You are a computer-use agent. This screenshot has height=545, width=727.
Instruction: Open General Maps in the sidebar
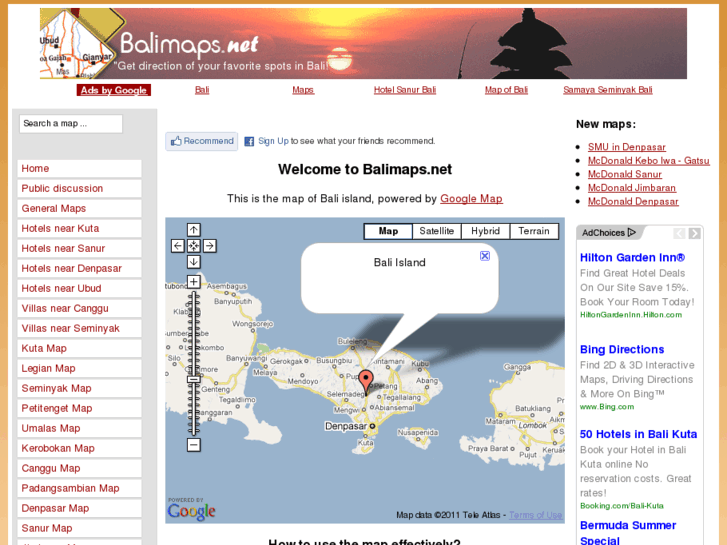pos(79,208)
